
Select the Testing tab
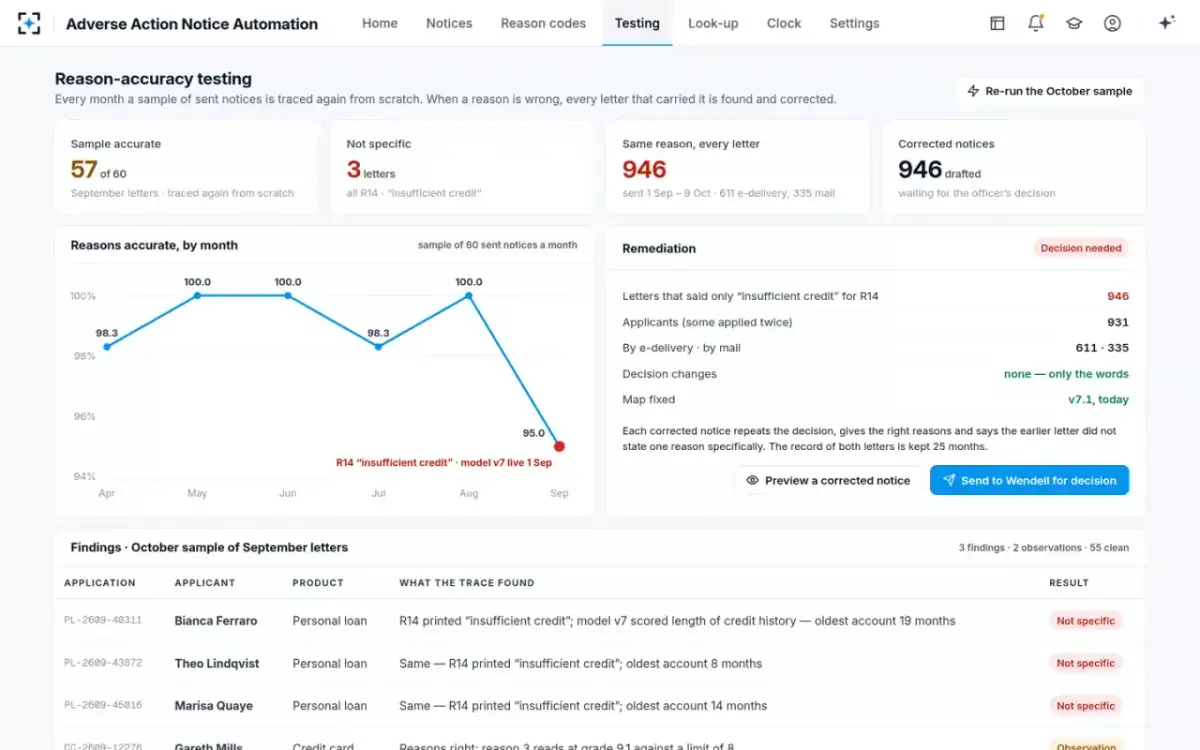pyautogui.click(x=637, y=23)
